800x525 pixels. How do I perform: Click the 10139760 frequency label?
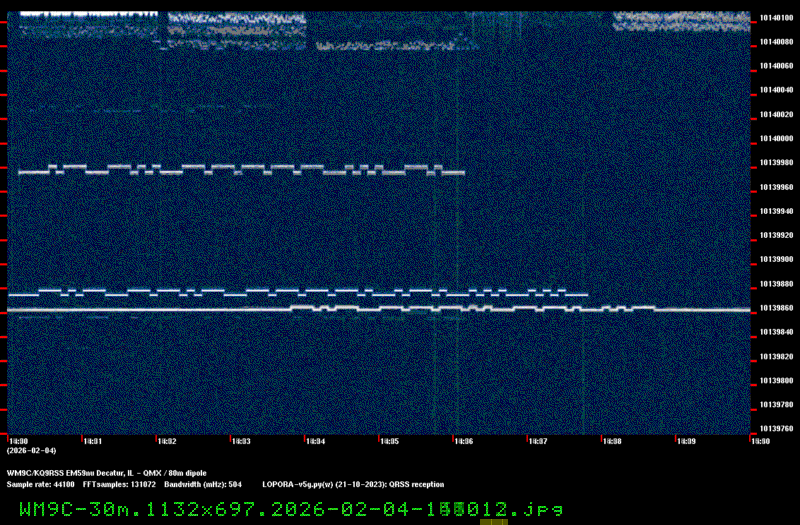(776, 429)
